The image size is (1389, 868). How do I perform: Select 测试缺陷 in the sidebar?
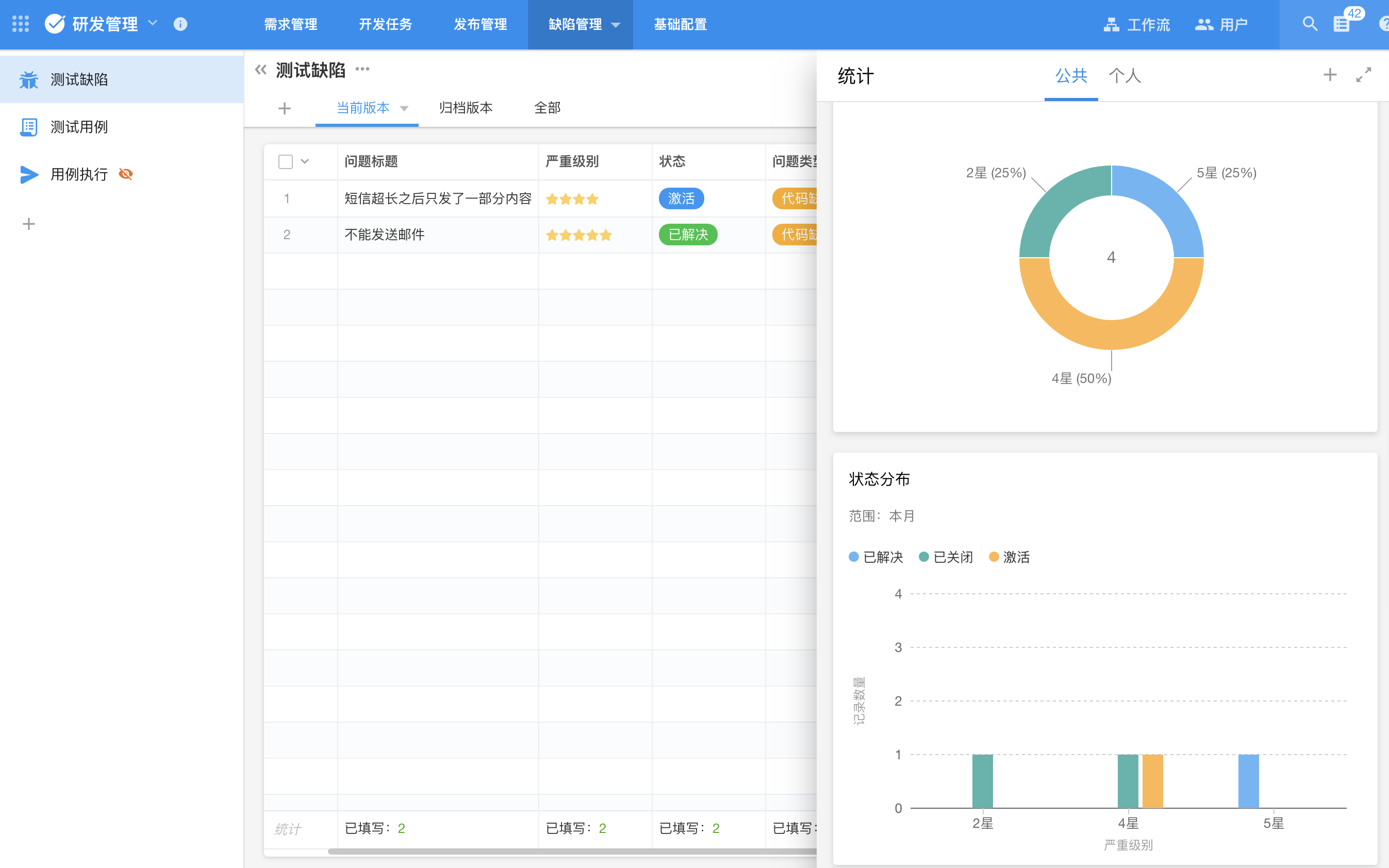(x=122, y=80)
